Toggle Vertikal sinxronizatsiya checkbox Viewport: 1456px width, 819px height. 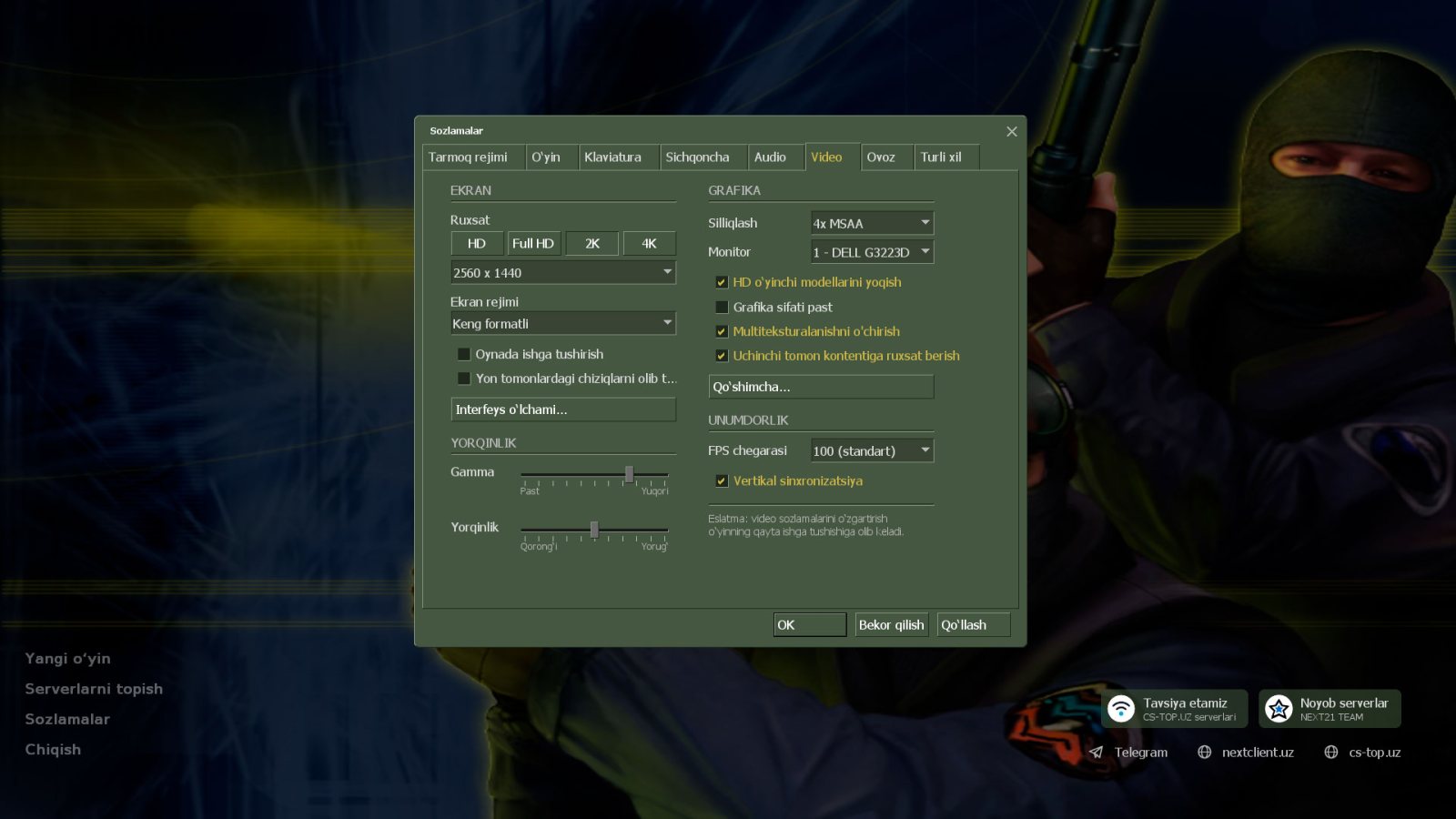pyautogui.click(x=722, y=480)
